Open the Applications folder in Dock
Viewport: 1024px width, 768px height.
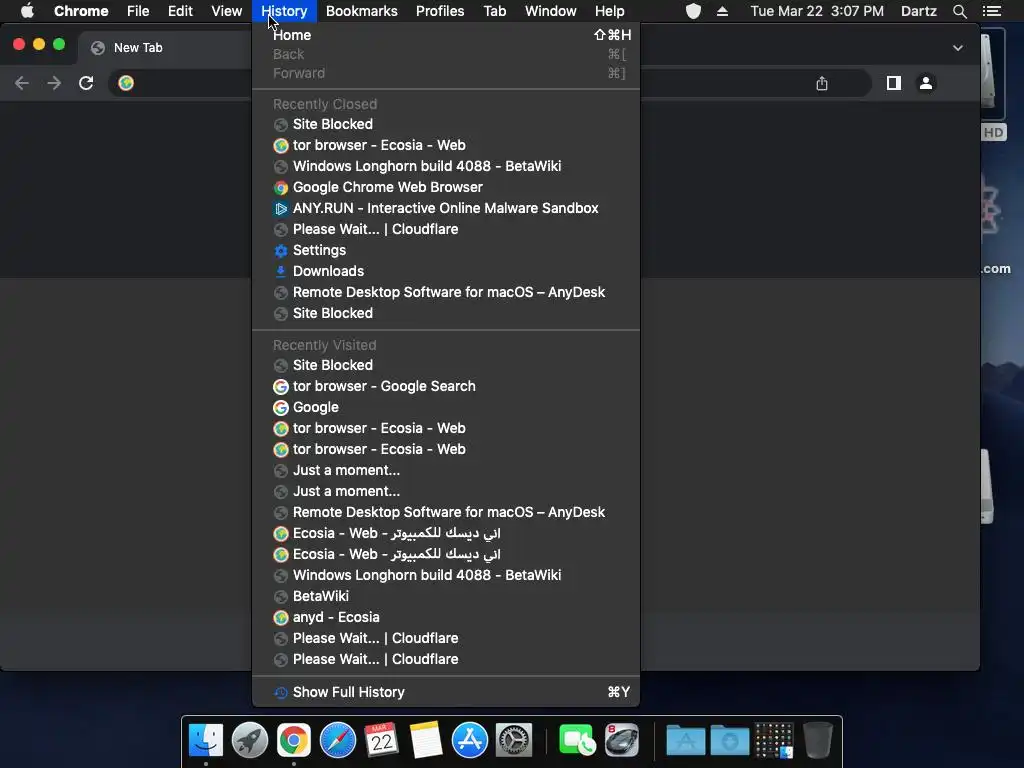(x=685, y=741)
